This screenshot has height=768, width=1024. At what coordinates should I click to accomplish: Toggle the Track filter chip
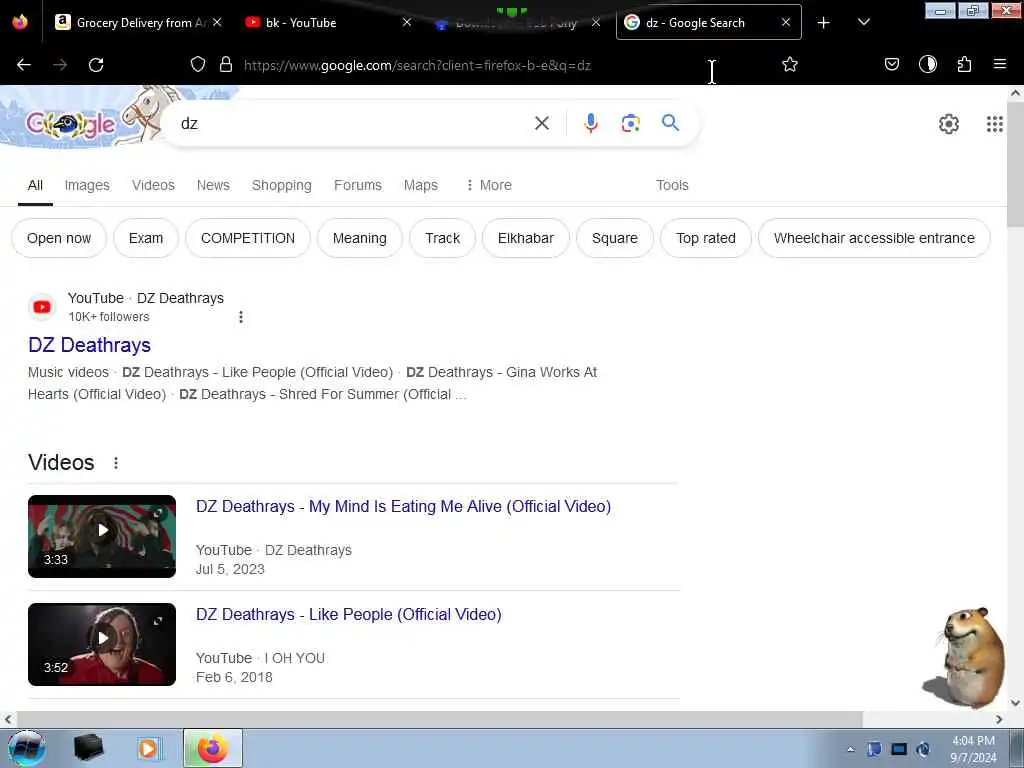pos(442,238)
